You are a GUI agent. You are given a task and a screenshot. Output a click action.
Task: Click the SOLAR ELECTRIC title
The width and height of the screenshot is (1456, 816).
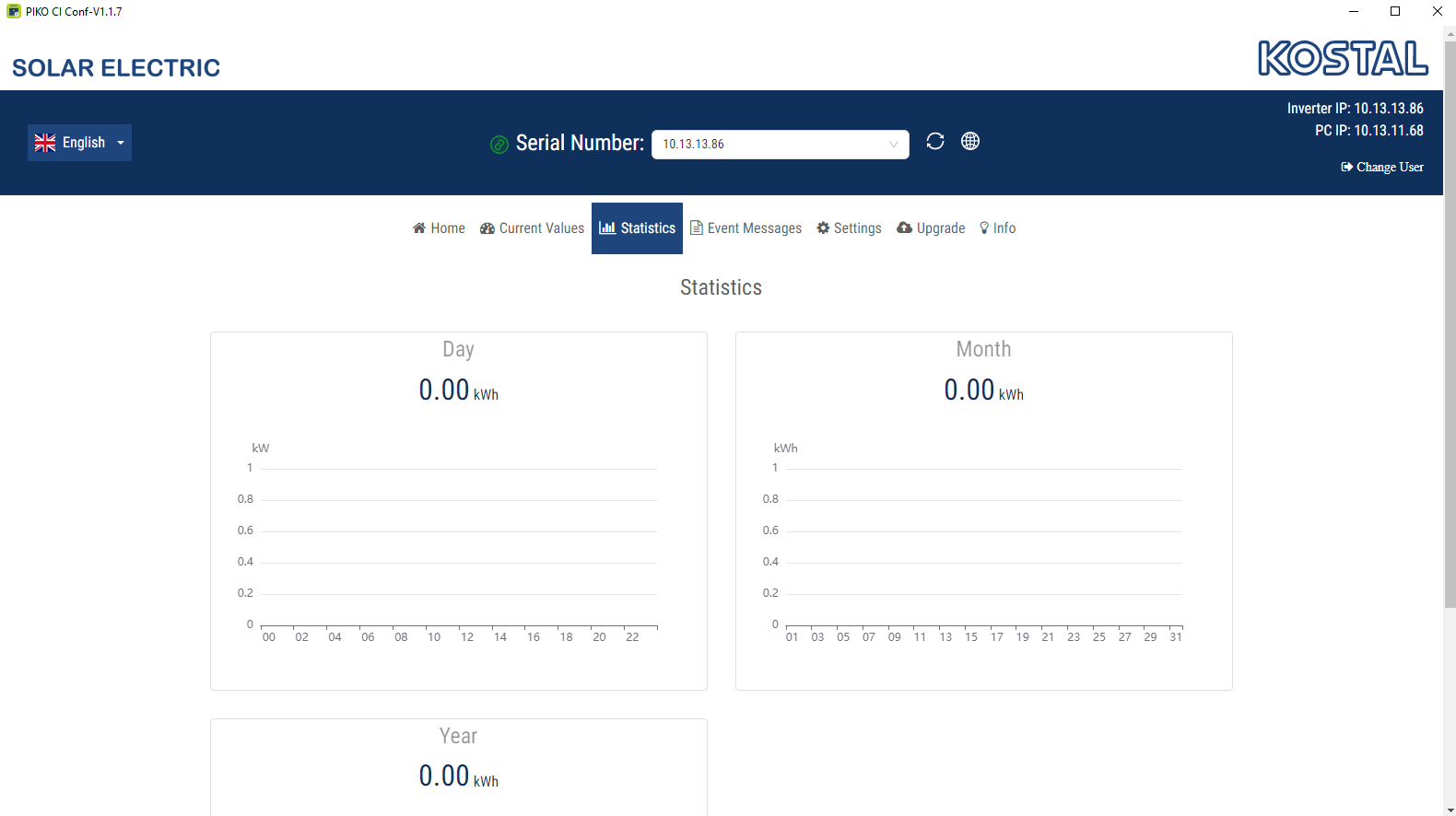click(116, 68)
